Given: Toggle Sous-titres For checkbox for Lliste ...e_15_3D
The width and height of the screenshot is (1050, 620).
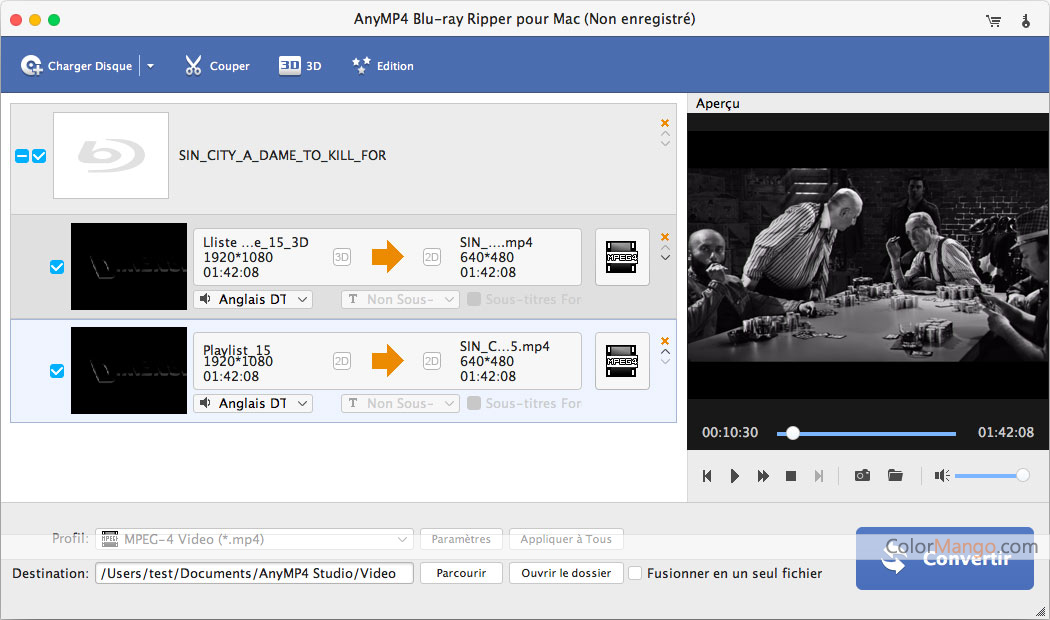Looking at the screenshot, I should (x=474, y=299).
